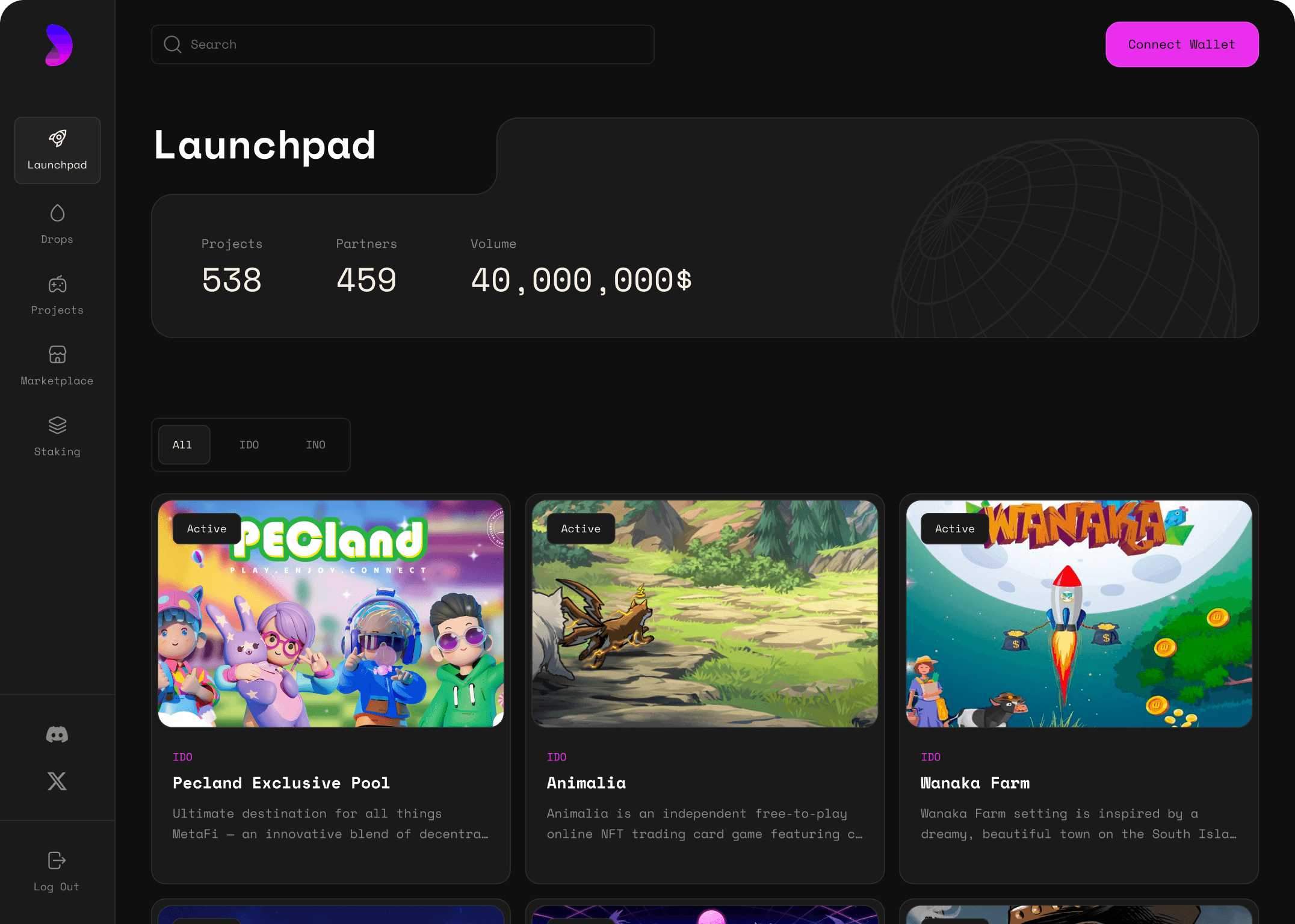Click Animalia description 'independent free-to-play'
The height and width of the screenshot is (924, 1295).
705,824
